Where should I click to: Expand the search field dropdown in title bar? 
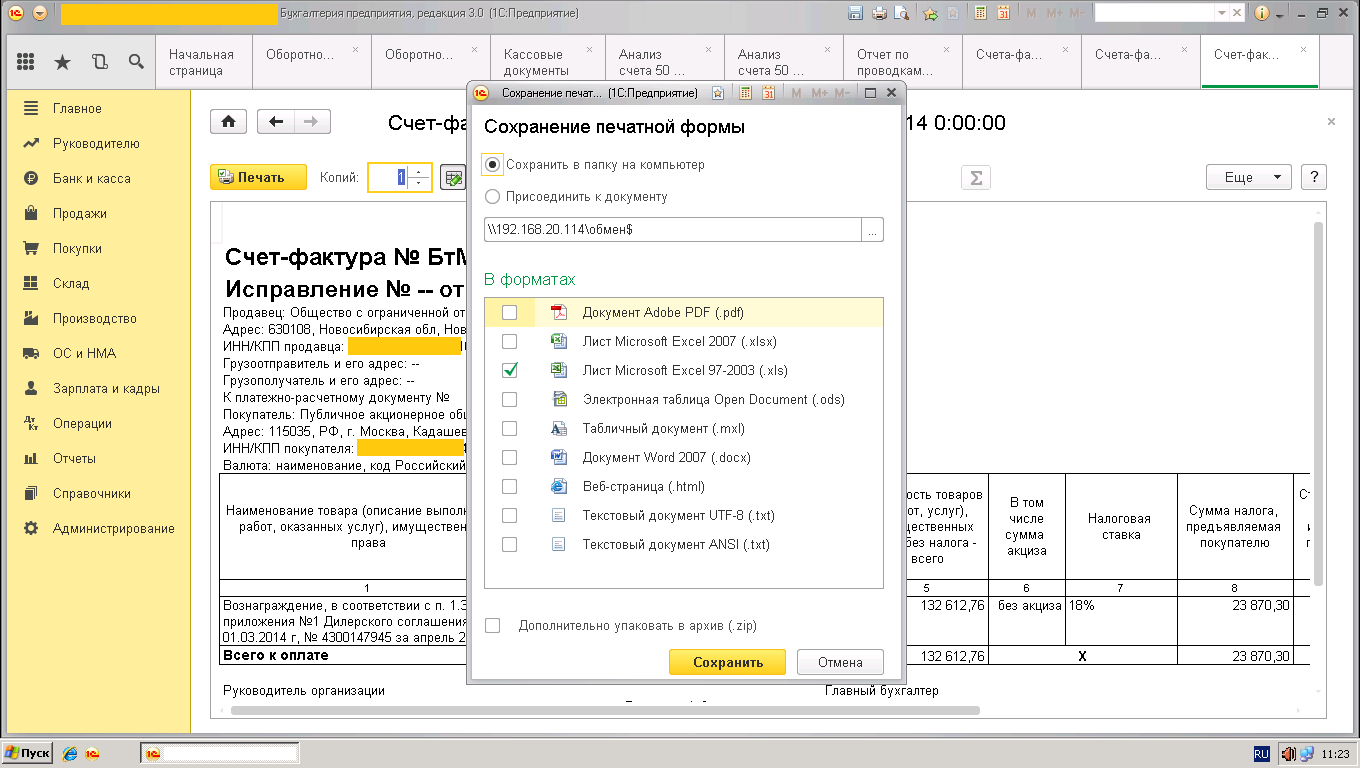1221,13
